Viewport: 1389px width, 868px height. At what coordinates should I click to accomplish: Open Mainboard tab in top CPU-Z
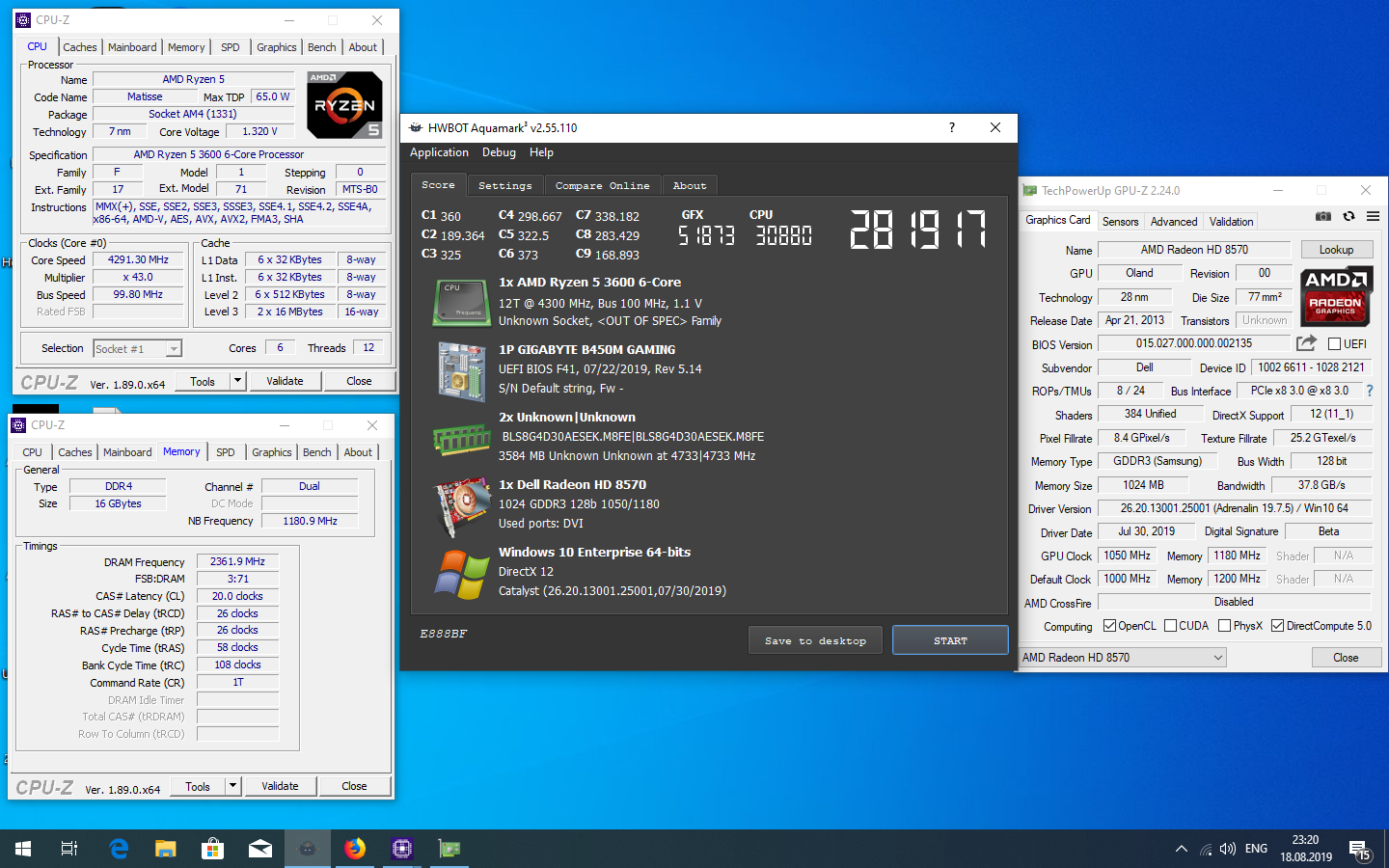pos(132,47)
